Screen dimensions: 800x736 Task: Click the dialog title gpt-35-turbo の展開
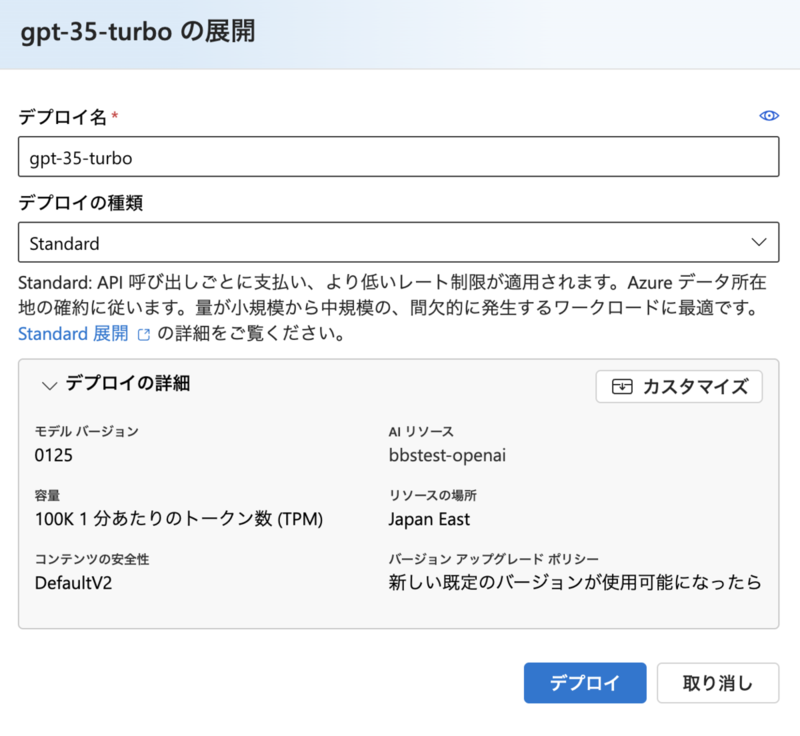click(x=137, y=32)
